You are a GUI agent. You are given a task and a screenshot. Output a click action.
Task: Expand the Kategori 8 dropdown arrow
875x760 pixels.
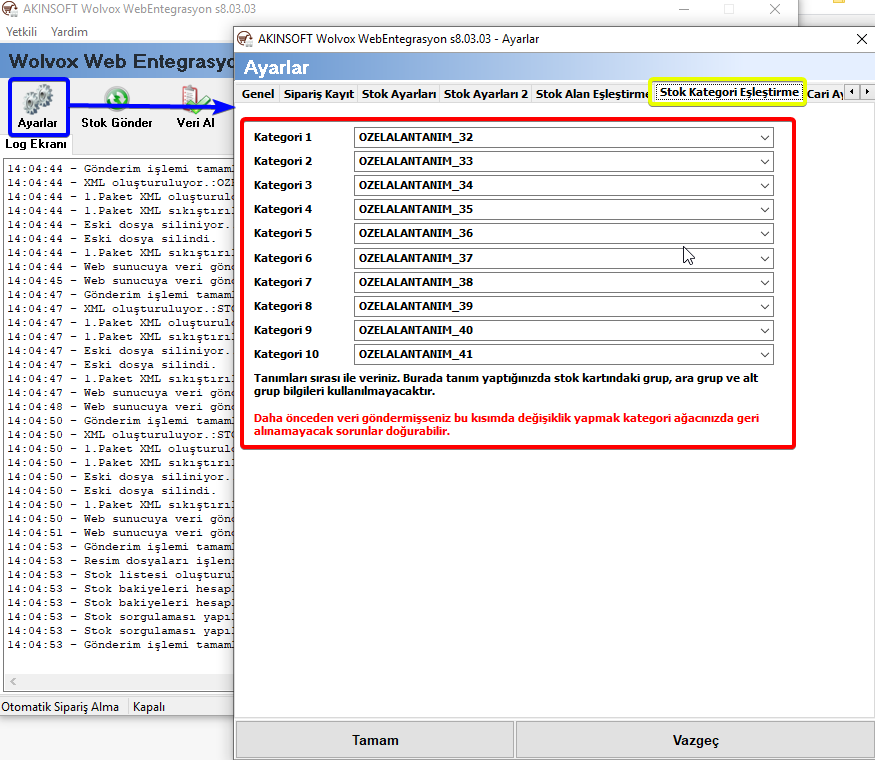(765, 307)
